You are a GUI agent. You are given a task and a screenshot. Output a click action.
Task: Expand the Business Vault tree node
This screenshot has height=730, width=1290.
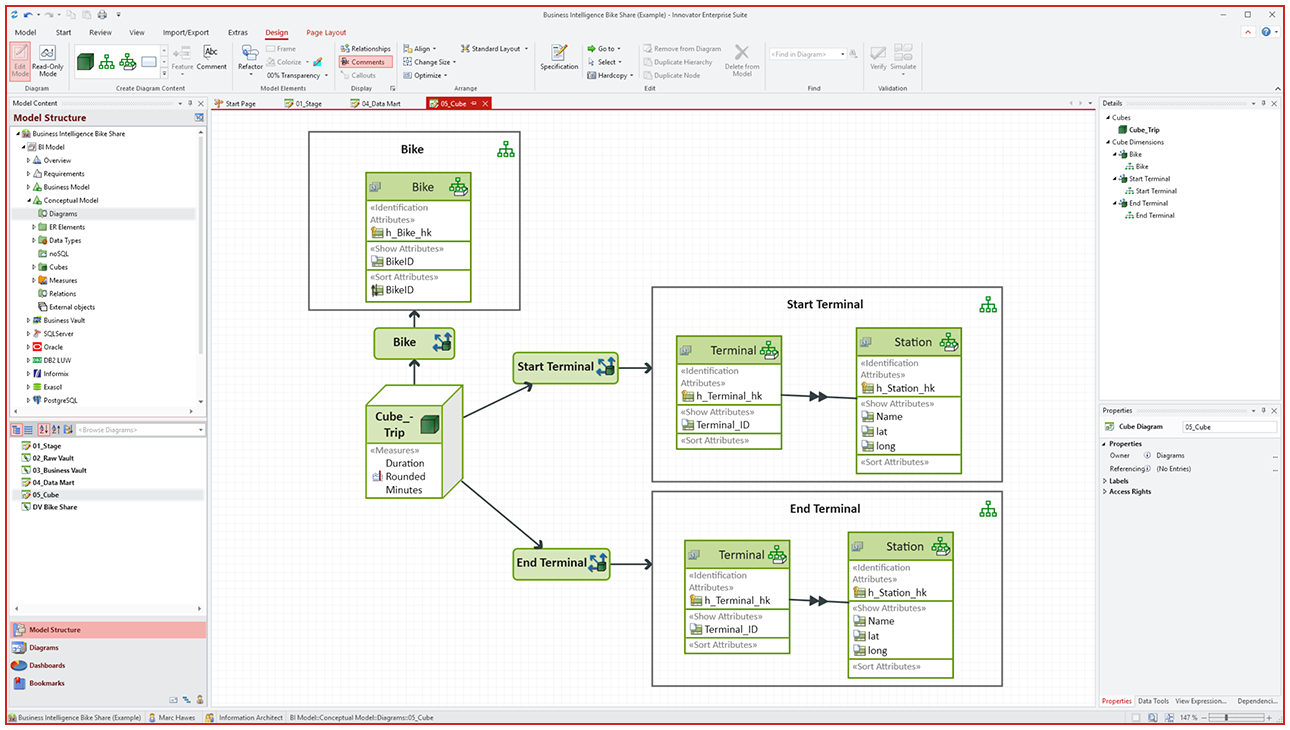29,320
